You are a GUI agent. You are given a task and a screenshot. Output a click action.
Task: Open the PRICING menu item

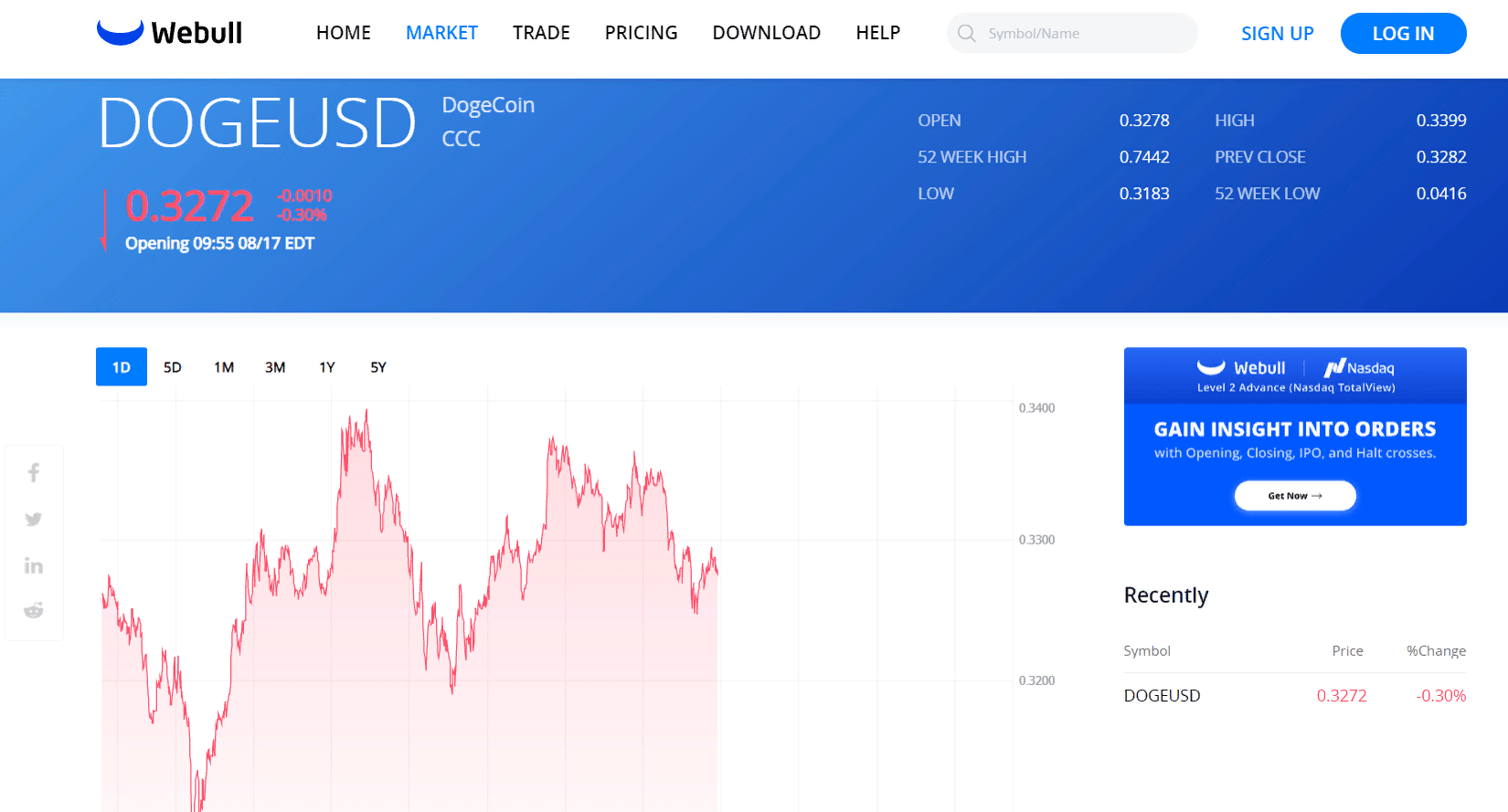click(x=641, y=33)
